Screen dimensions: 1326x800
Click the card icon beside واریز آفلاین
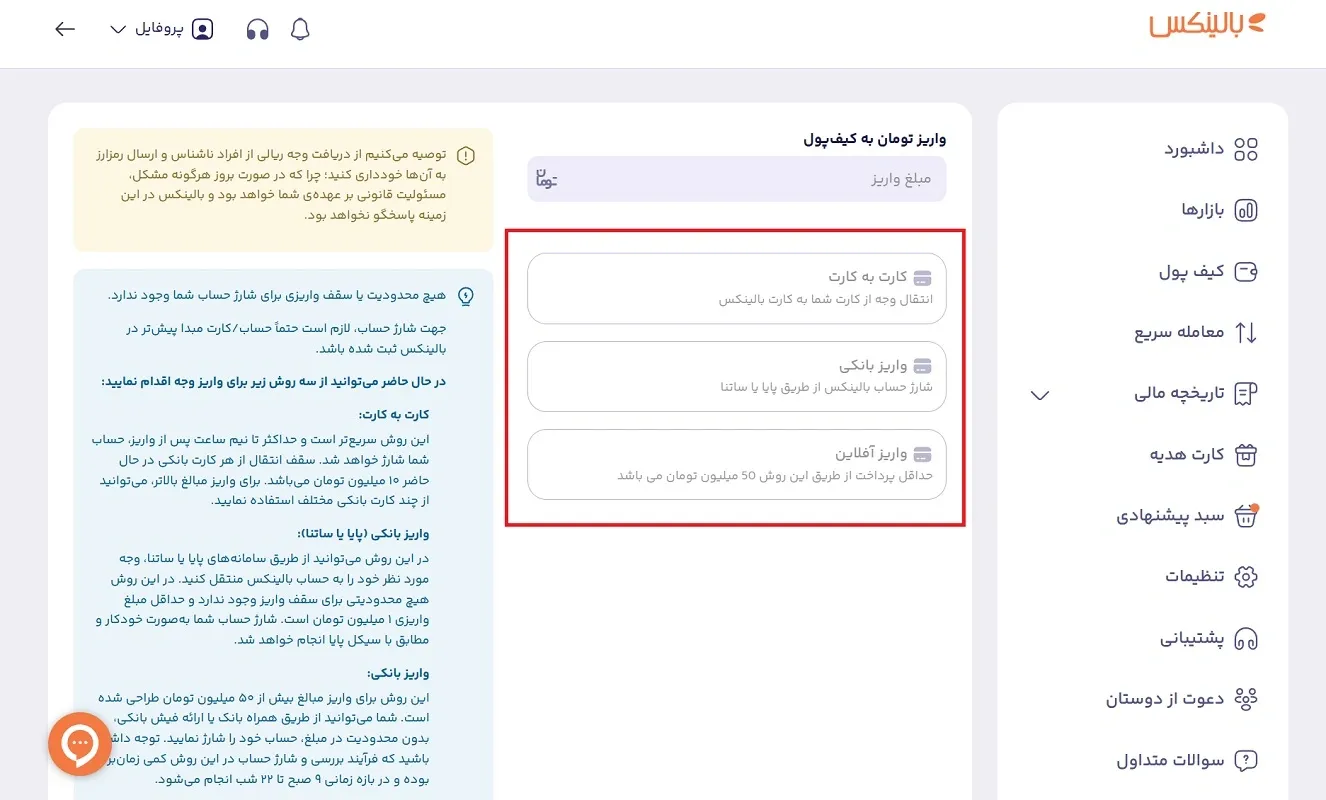pyautogui.click(x=924, y=453)
